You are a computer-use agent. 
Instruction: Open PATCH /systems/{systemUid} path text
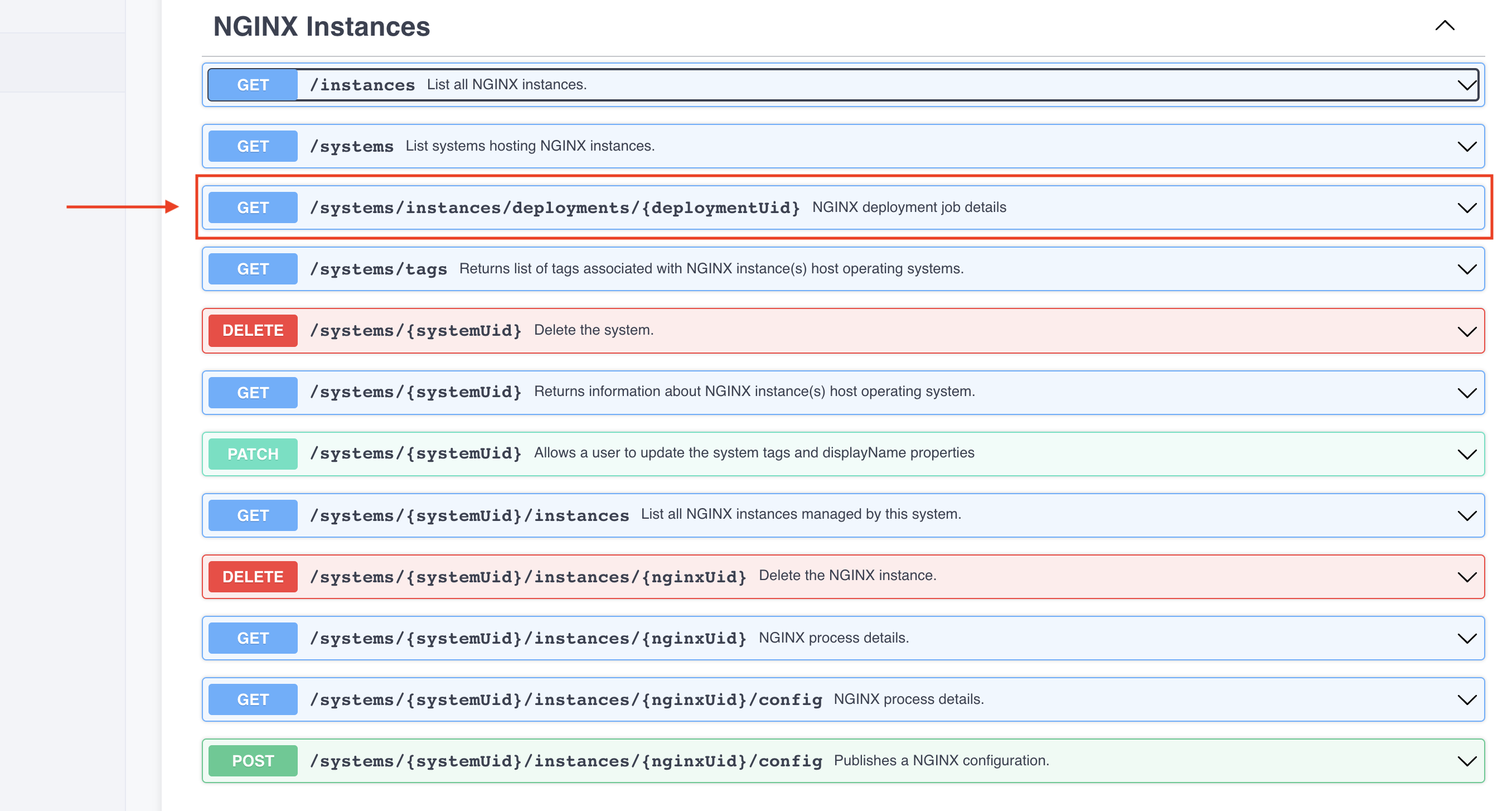tap(415, 454)
